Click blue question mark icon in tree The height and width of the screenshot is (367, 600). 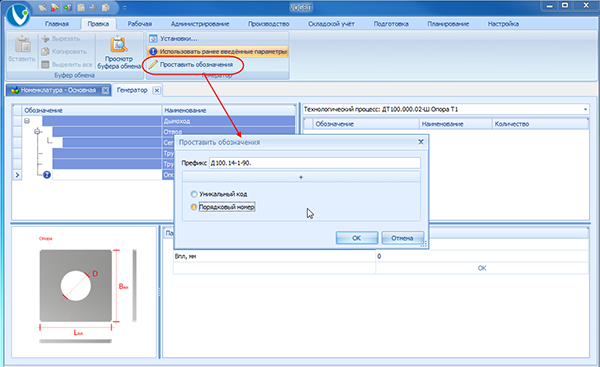(47, 175)
